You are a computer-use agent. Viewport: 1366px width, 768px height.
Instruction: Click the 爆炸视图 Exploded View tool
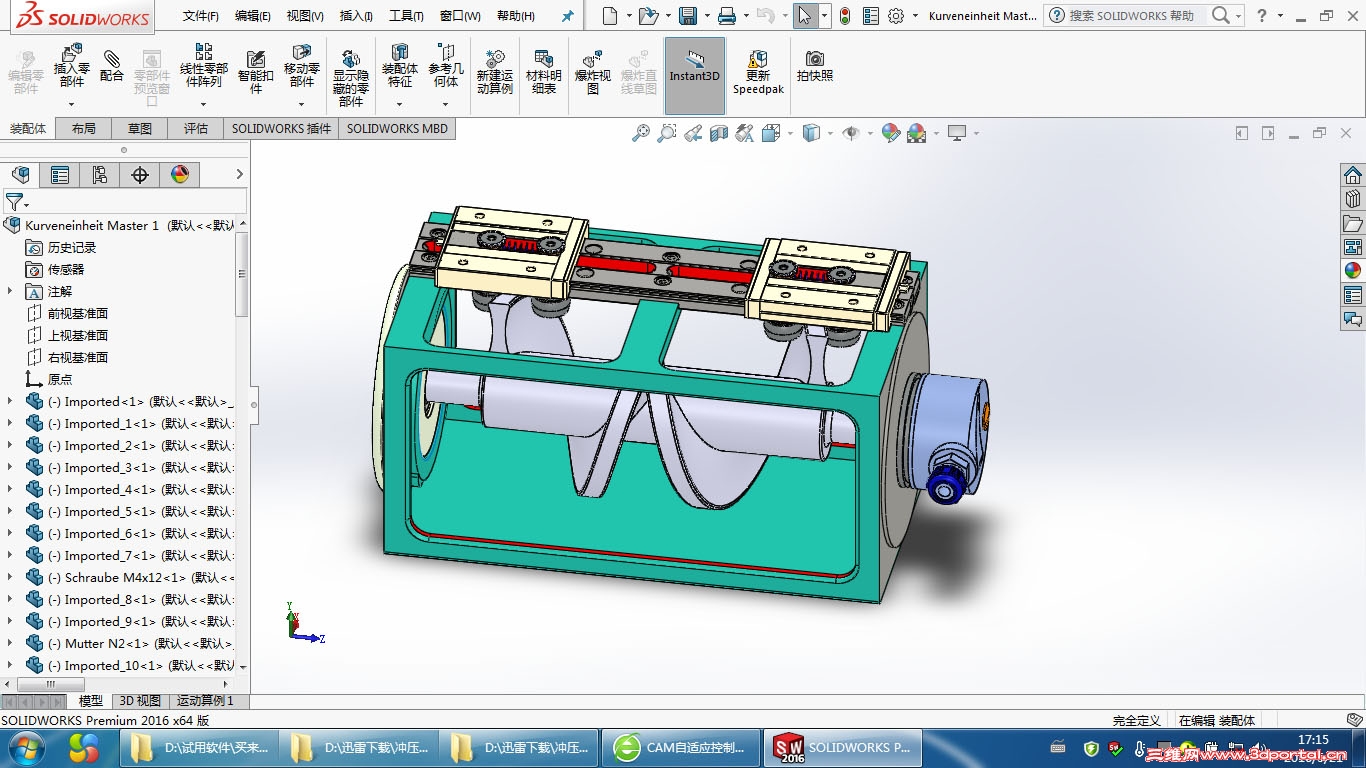593,71
